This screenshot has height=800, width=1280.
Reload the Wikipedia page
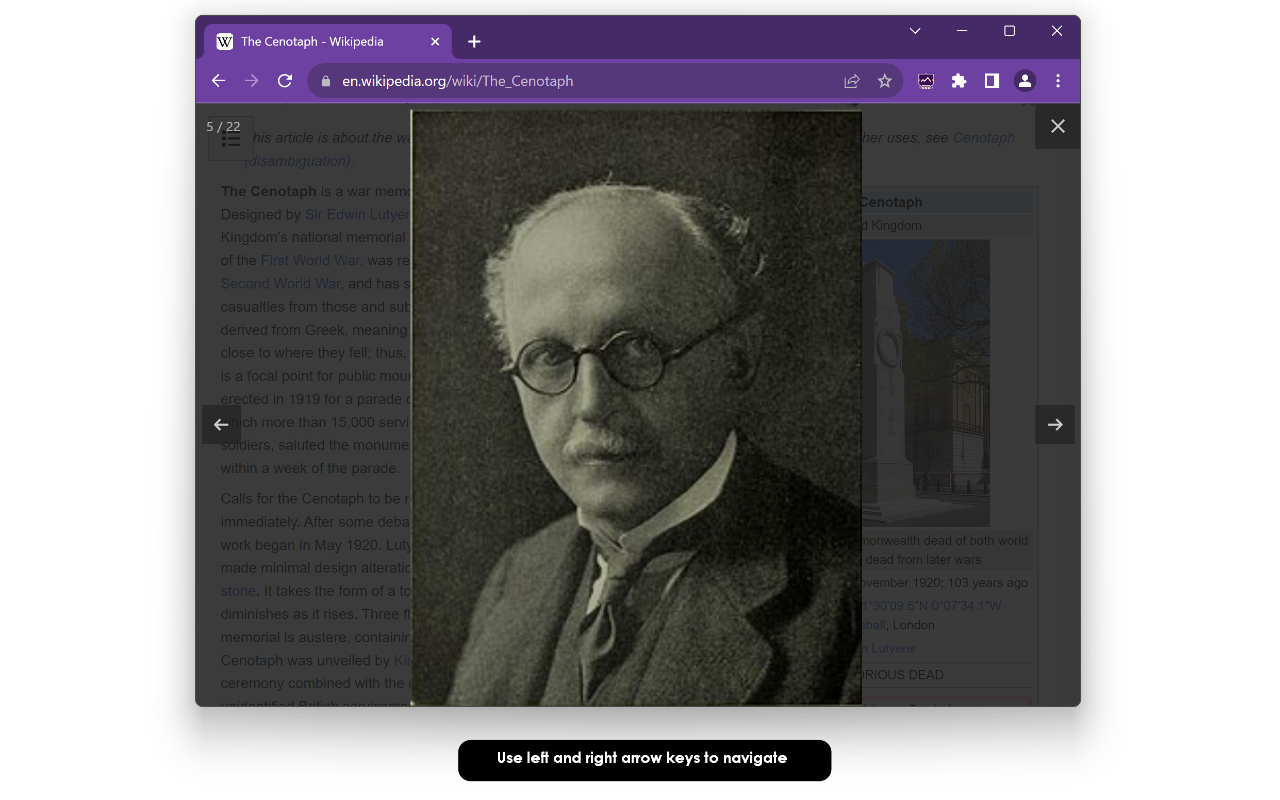pyautogui.click(x=285, y=81)
